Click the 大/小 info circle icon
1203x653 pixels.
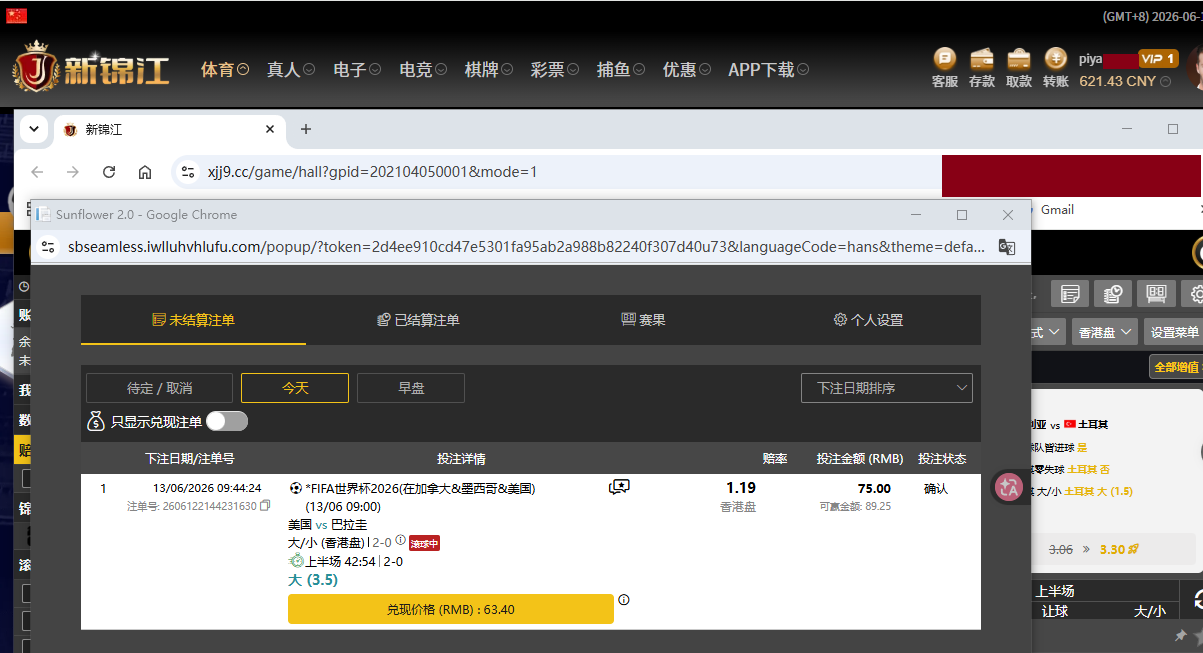point(400,541)
